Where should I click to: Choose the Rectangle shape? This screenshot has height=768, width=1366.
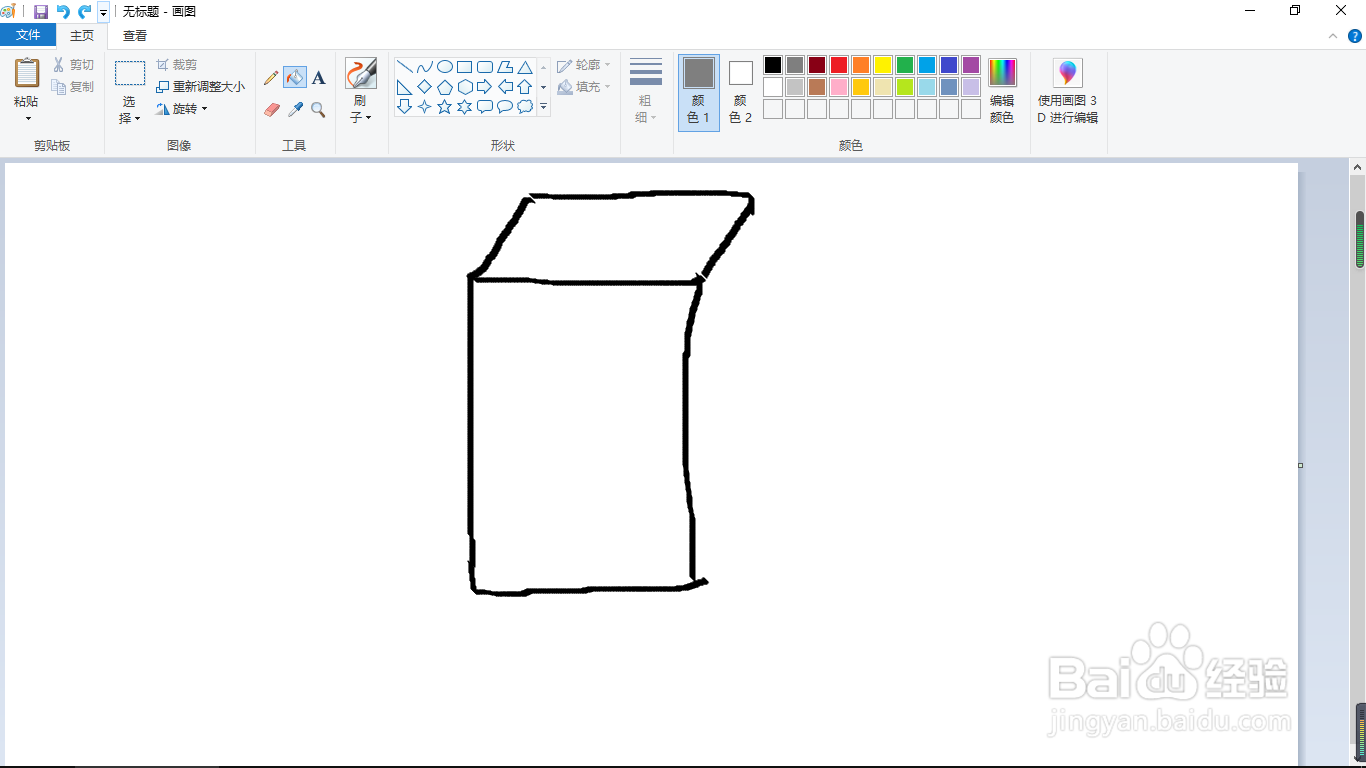pyautogui.click(x=465, y=67)
